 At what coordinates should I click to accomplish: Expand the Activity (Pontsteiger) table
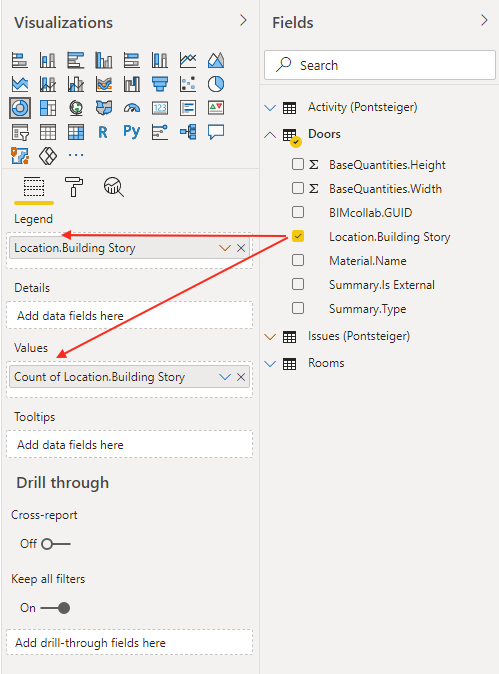click(270, 107)
